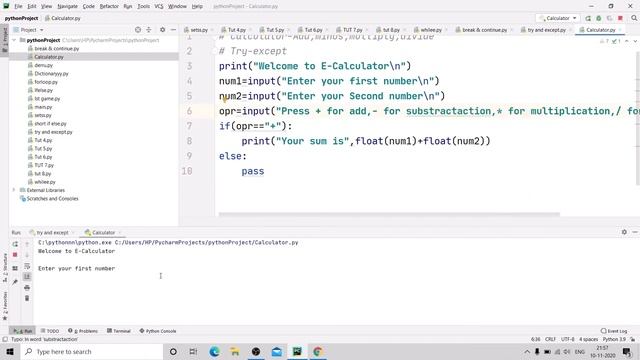Open the File menu
The width and height of the screenshot is (640, 360).
(x=18, y=6)
